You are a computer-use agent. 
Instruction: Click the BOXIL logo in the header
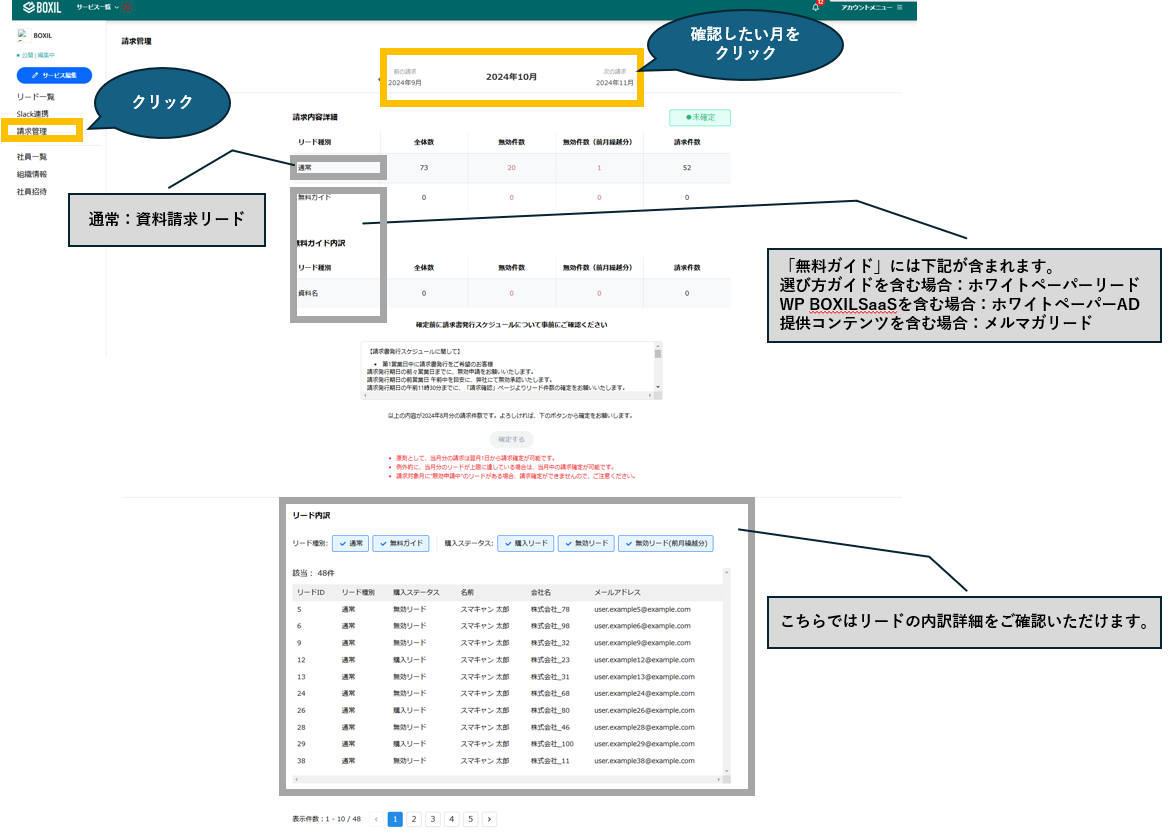pos(40,8)
